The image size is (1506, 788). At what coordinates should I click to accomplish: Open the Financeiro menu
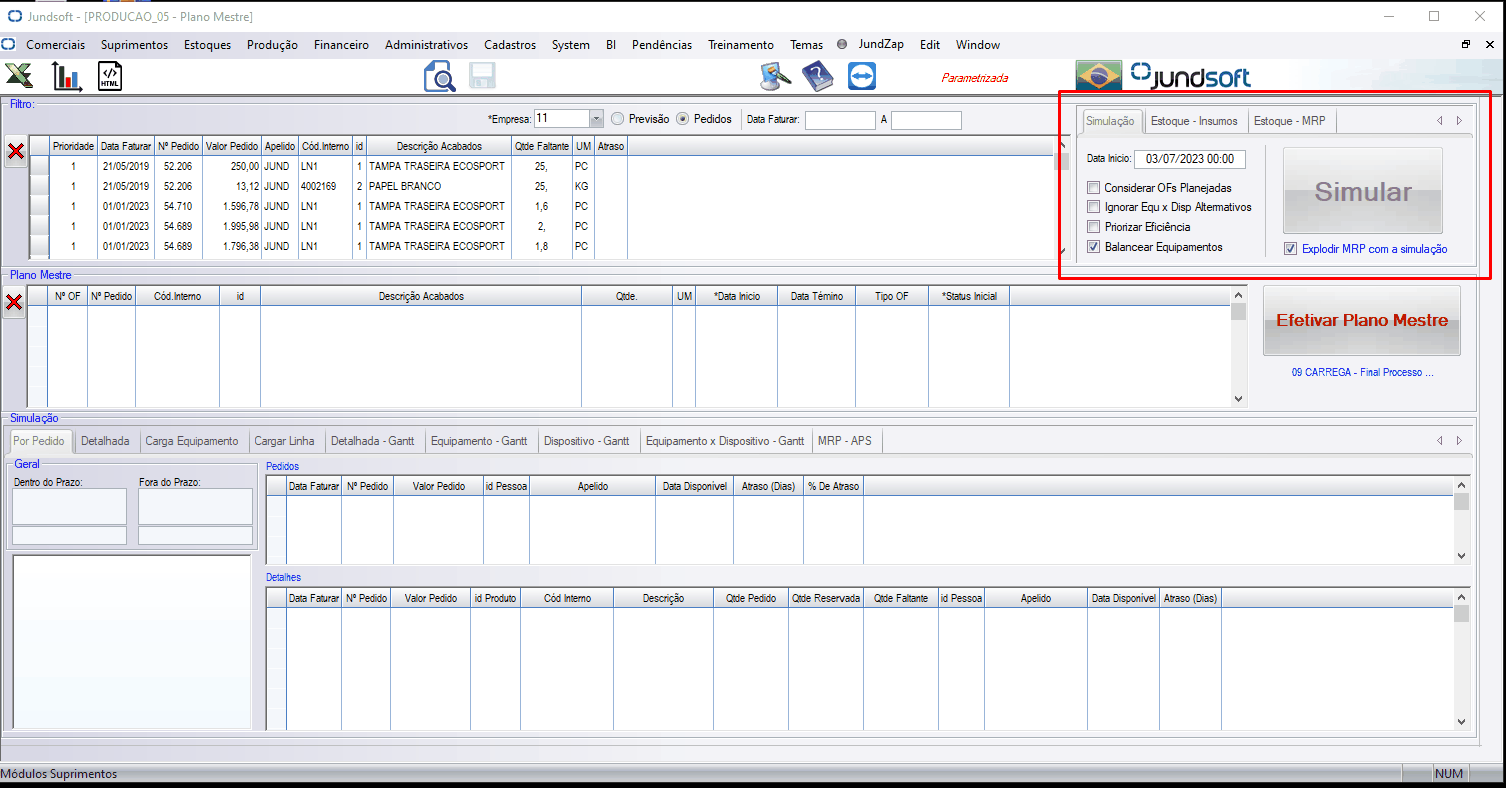(x=341, y=45)
